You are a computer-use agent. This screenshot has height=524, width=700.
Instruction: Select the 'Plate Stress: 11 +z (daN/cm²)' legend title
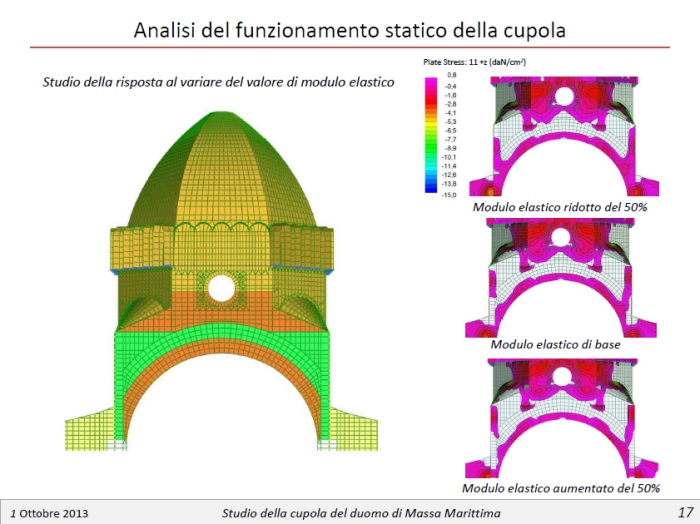[x=474, y=62]
